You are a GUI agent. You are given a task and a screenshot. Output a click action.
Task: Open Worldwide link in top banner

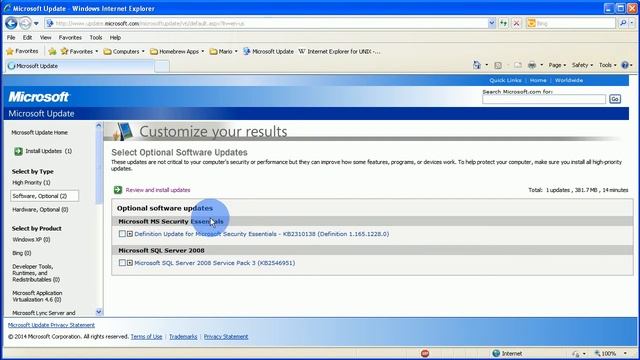coord(569,80)
